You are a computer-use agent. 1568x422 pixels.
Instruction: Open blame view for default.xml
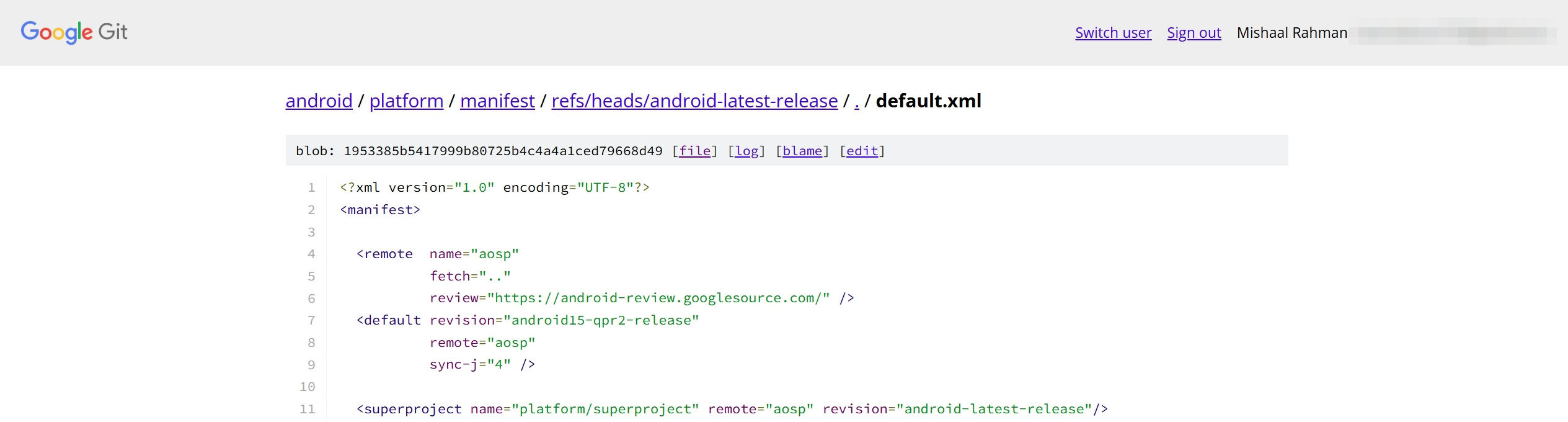click(802, 151)
